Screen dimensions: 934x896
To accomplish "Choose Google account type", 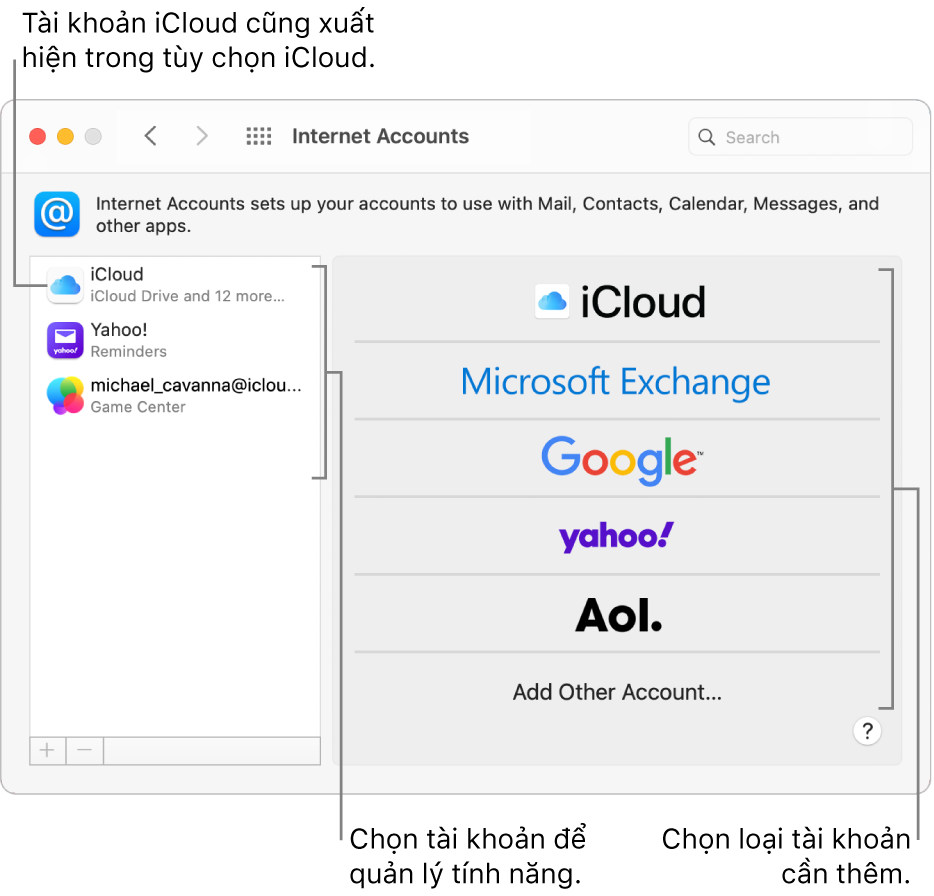I will [617, 458].
